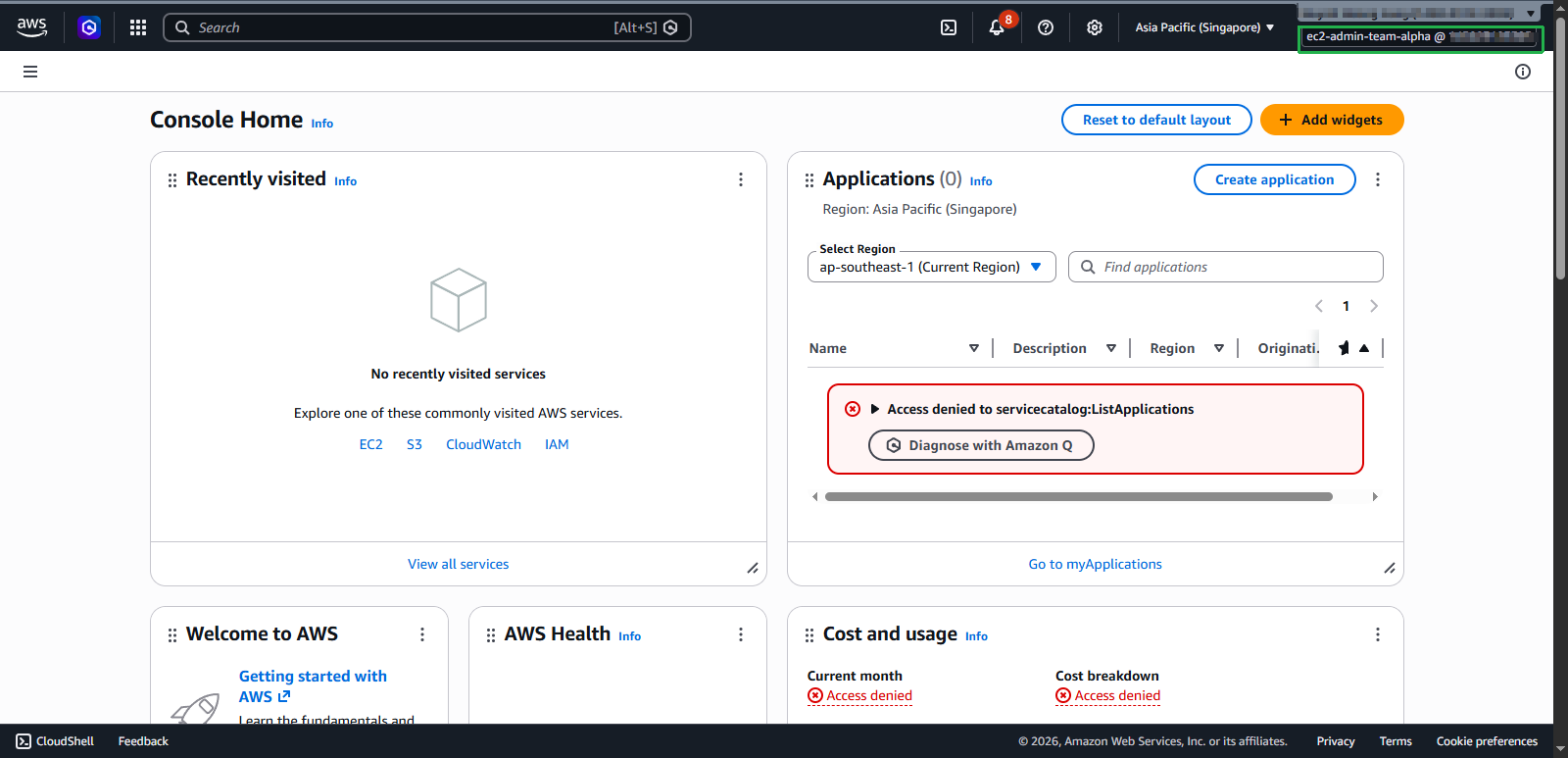Click the page vertical scrollbar
This screenshot has width=1568, height=758.
click(1560, 147)
